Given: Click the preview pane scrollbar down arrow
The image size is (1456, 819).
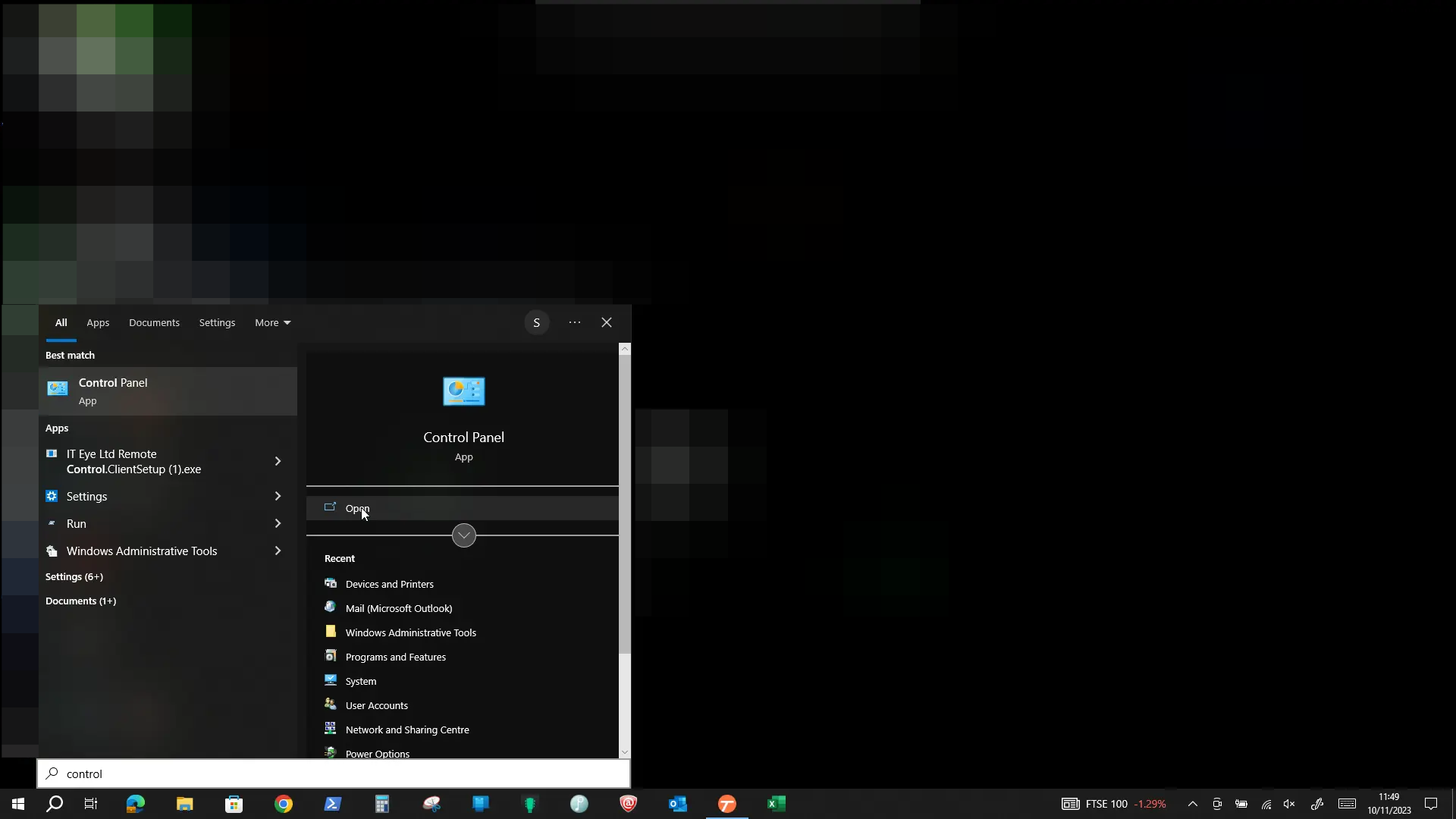Looking at the screenshot, I should tap(625, 752).
